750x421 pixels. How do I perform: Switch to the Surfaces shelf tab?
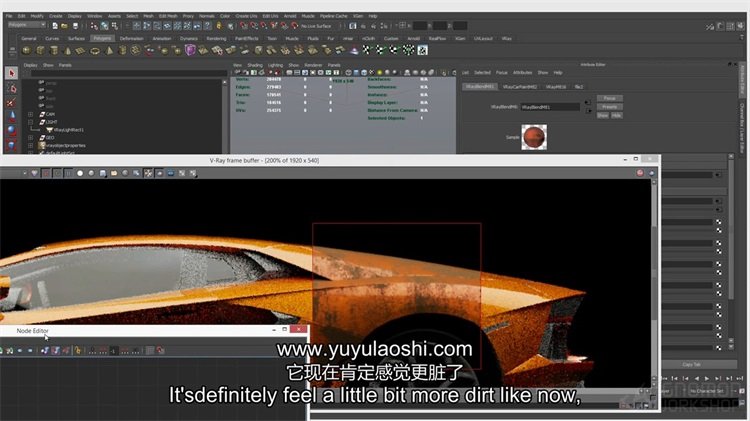point(76,39)
